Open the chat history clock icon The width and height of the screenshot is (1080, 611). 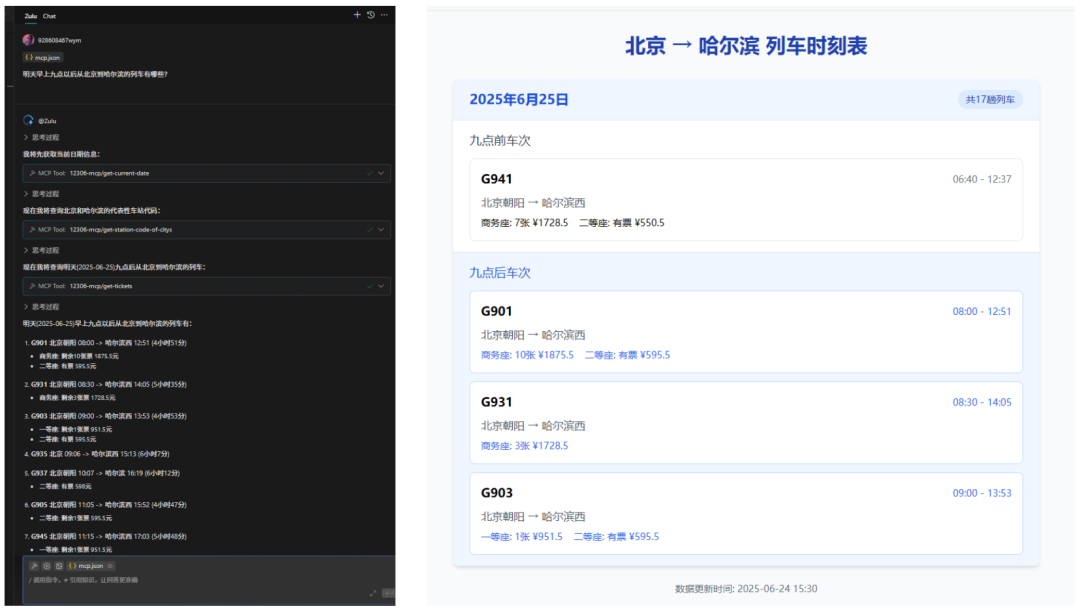point(369,15)
